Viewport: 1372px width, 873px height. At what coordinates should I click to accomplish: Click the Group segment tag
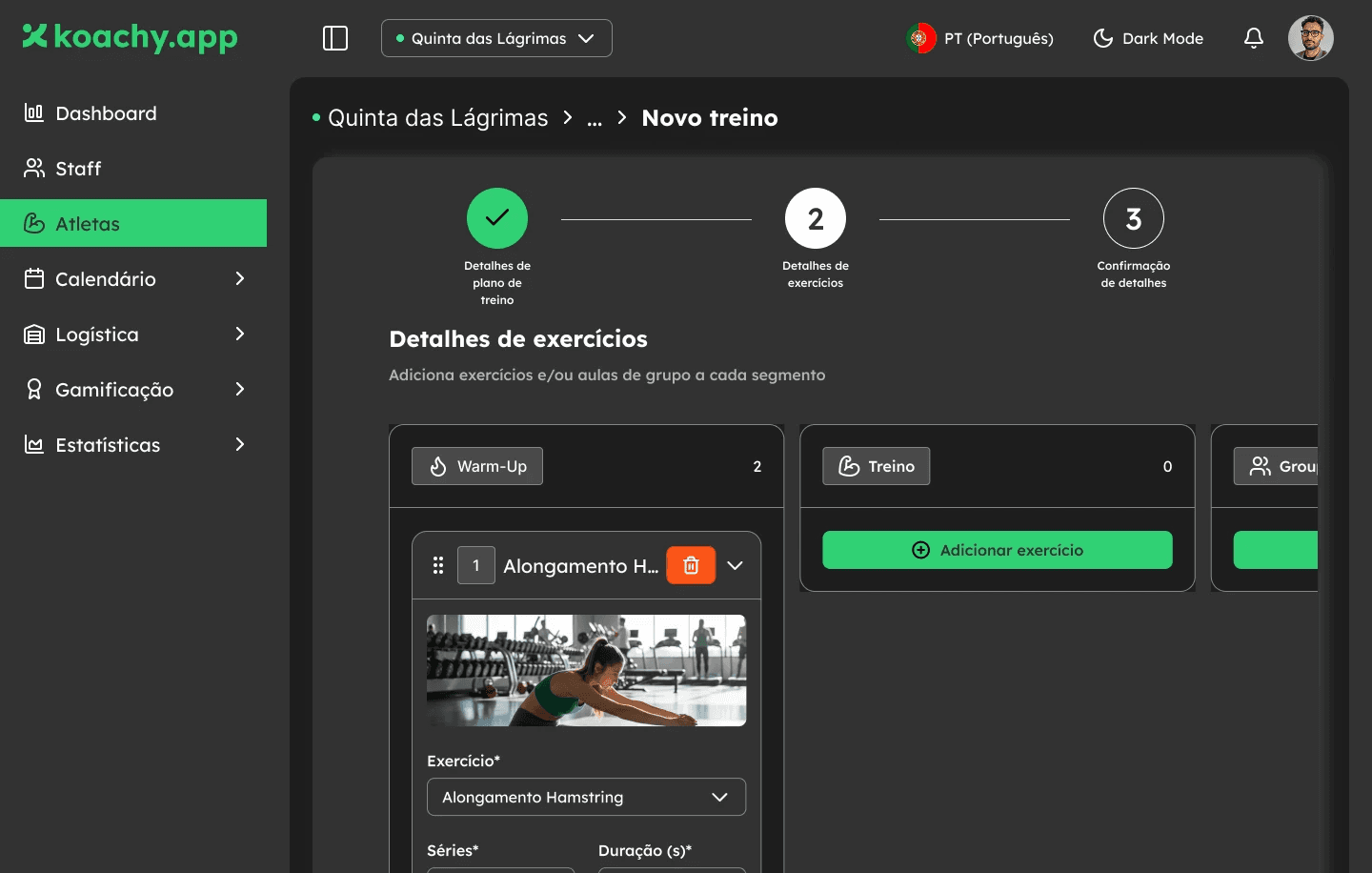[x=1276, y=466]
